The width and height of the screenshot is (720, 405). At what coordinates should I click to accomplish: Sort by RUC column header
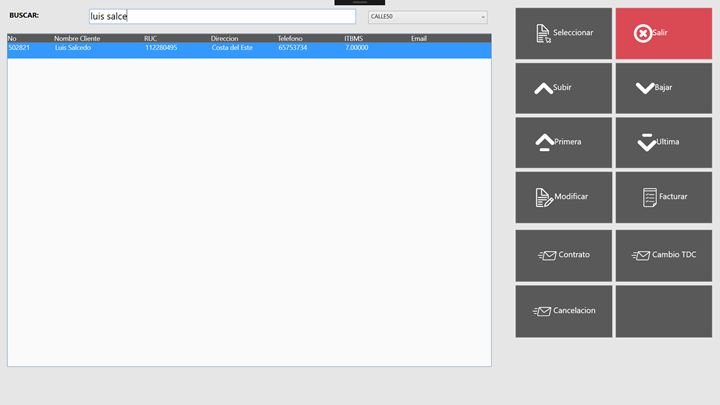[x=151, y=38]
